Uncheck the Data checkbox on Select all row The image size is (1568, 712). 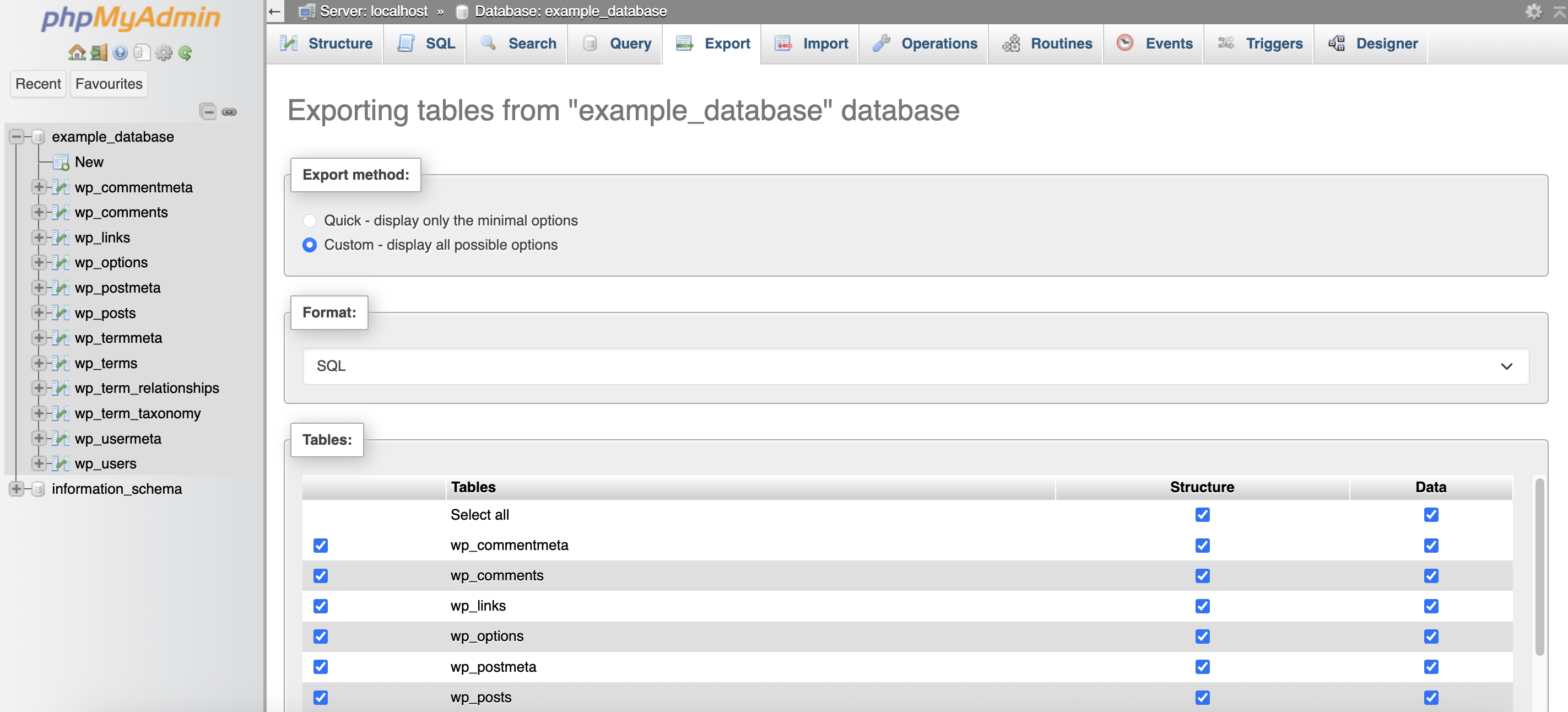pyautogui.click(x=1431, y=515)
